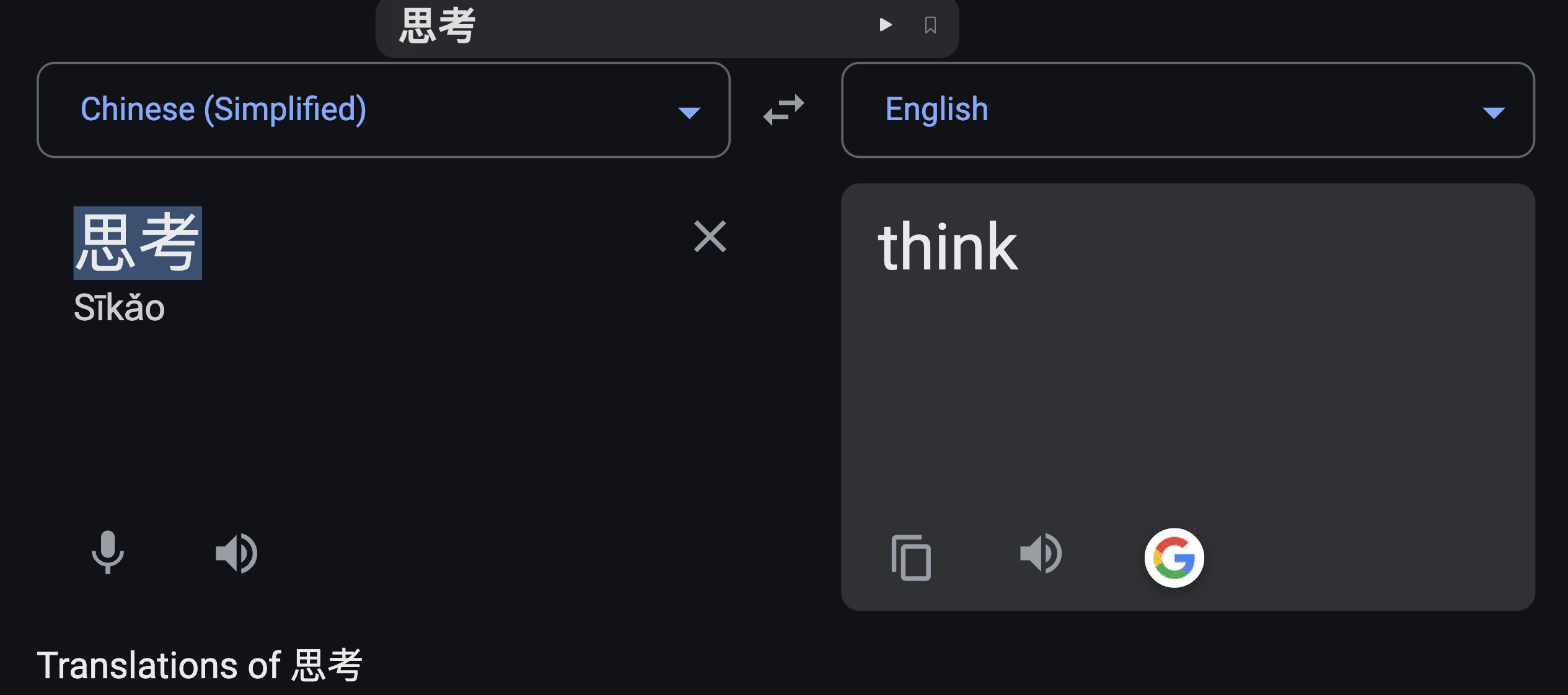Screen dimensions: 1568x695
Task: Select the highlighted 思考 source text
Action: (x=137, y=243)
